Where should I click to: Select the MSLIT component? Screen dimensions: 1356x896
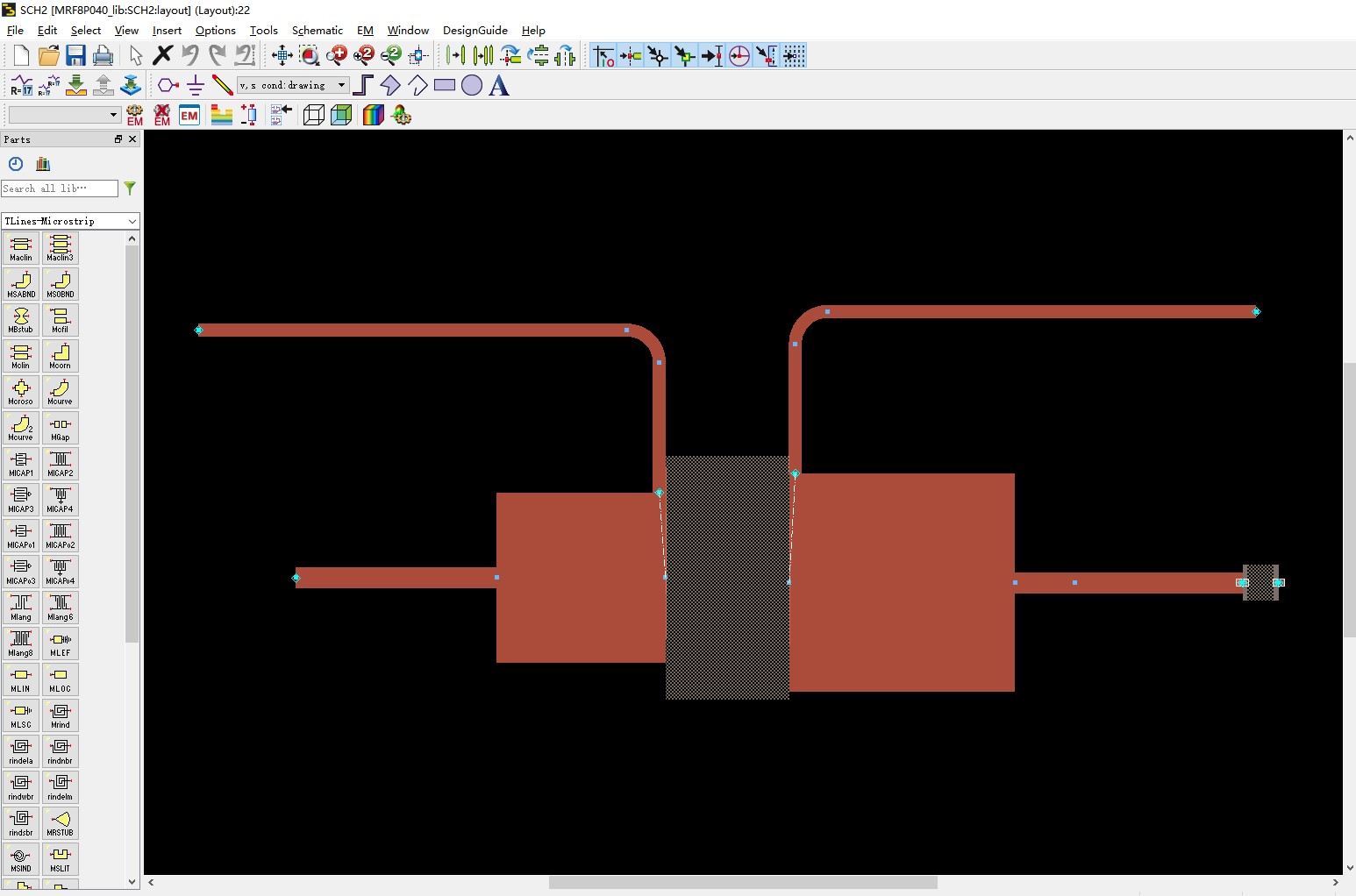[60, 859]
